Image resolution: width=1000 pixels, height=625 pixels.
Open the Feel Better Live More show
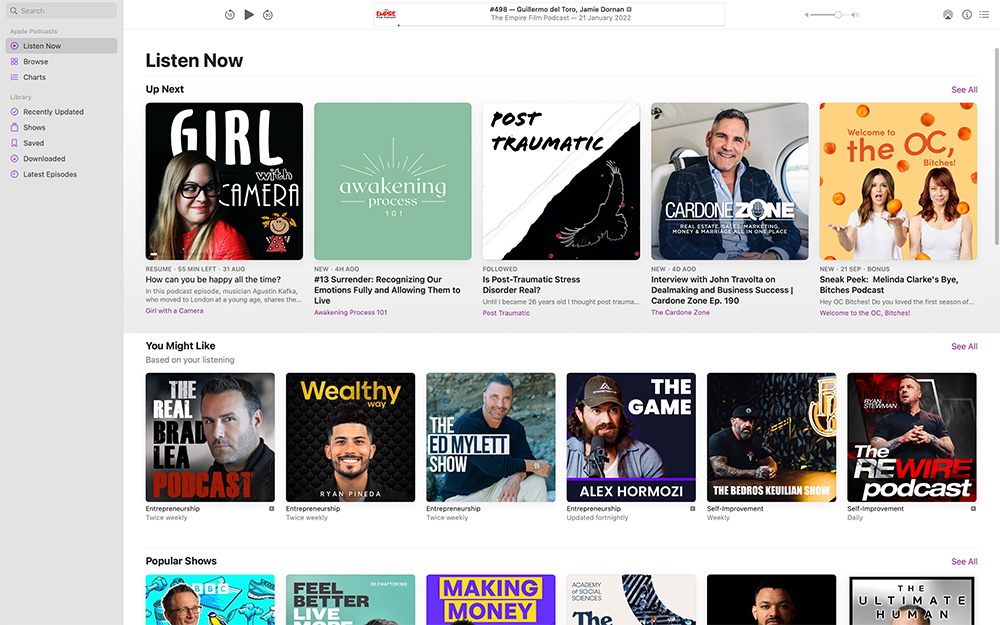350,599
